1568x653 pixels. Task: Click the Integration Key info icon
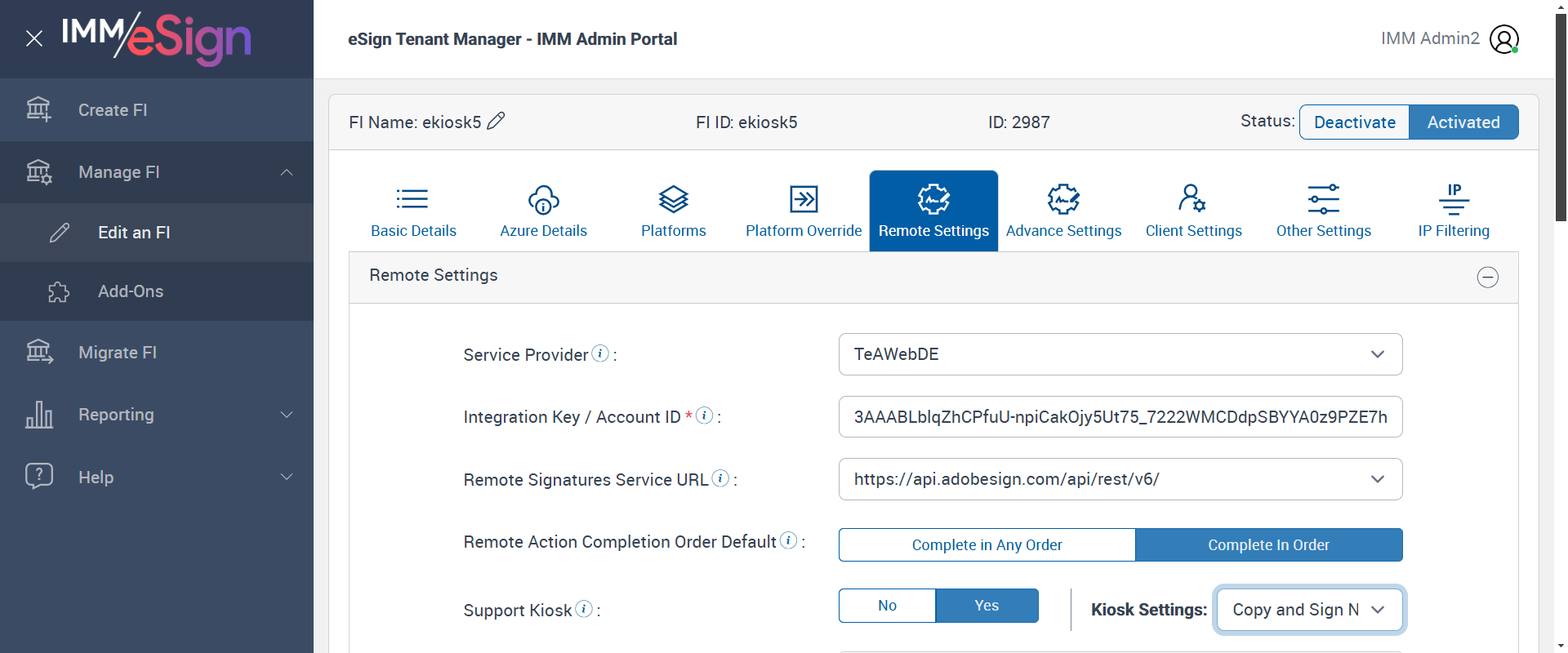(704, 415)
